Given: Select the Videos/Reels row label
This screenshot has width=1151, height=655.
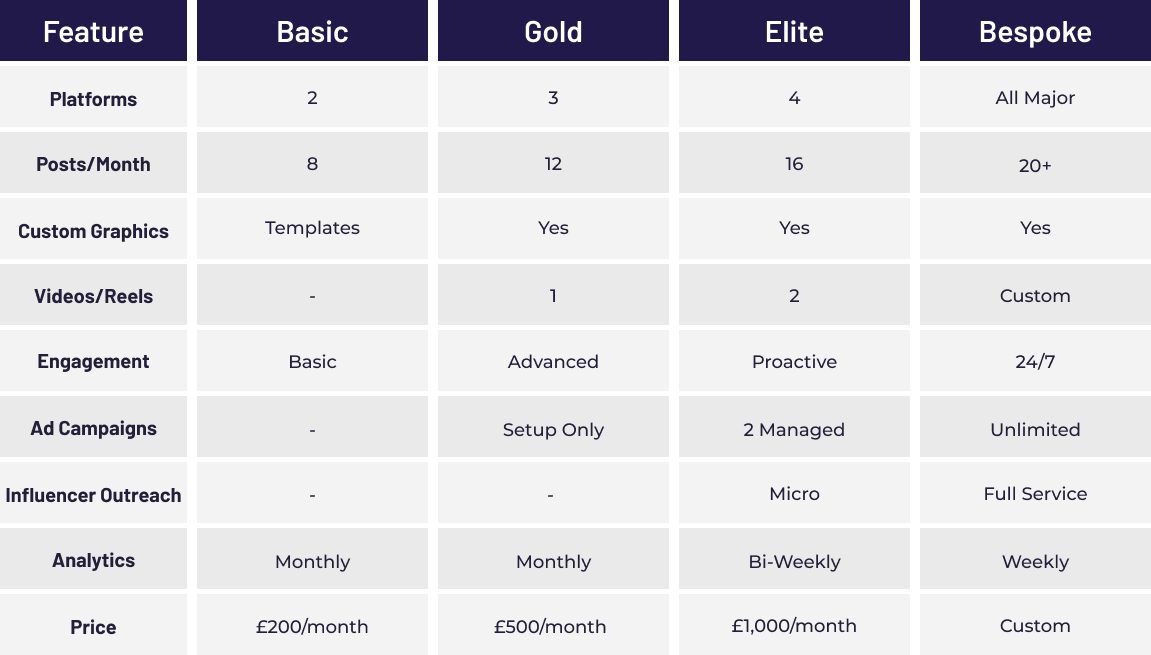Looking at the screenshot, I should click(x=93, y=295).
